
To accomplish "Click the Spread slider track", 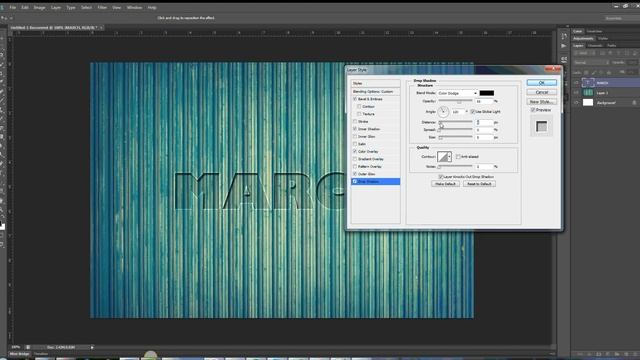I will point(456,130).
